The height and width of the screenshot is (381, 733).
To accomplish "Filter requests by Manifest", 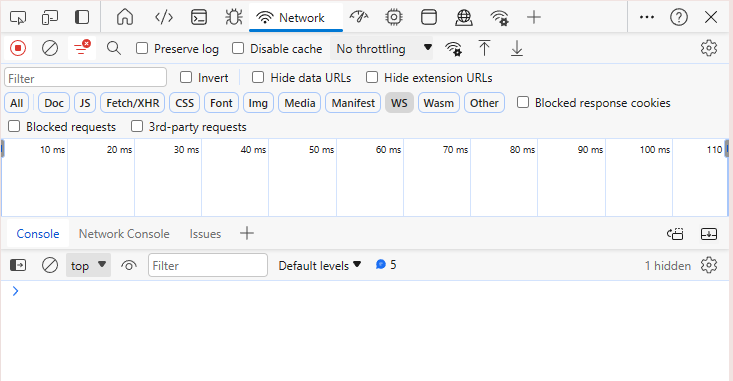I will 353,103.
